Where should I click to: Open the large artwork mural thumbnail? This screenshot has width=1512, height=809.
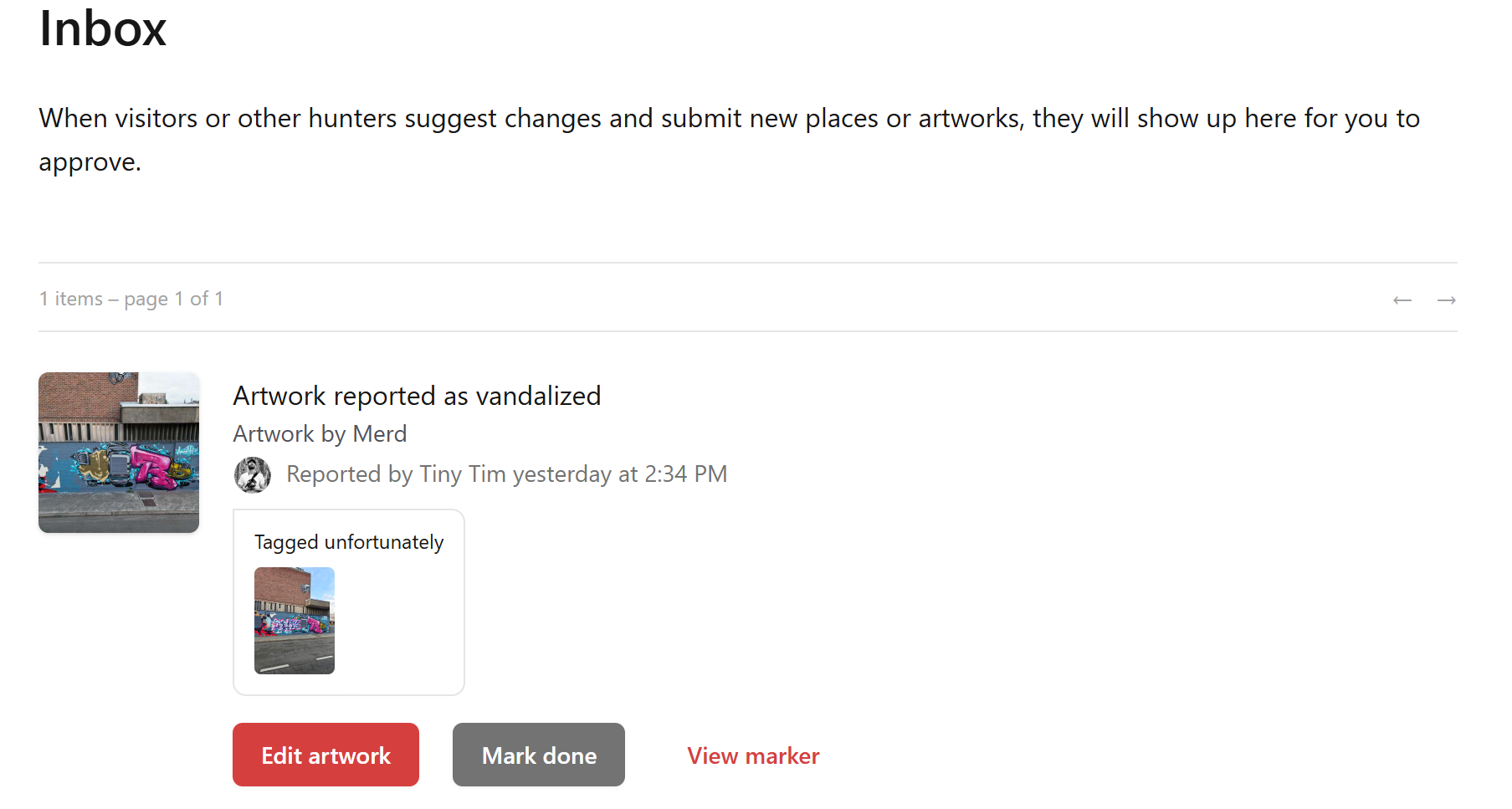119,453
